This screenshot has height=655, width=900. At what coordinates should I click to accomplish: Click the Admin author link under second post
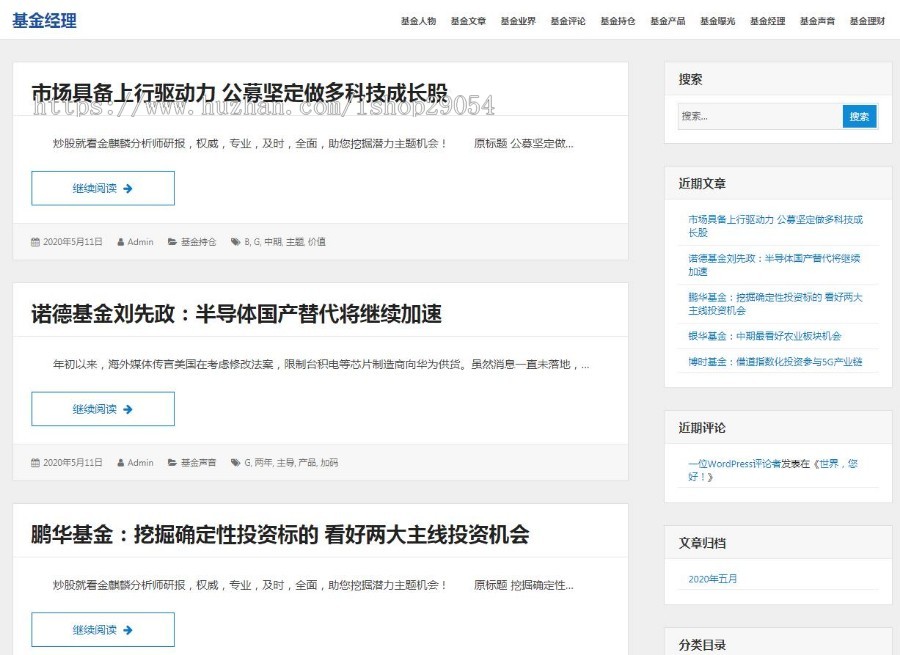(x=139, y=462)
